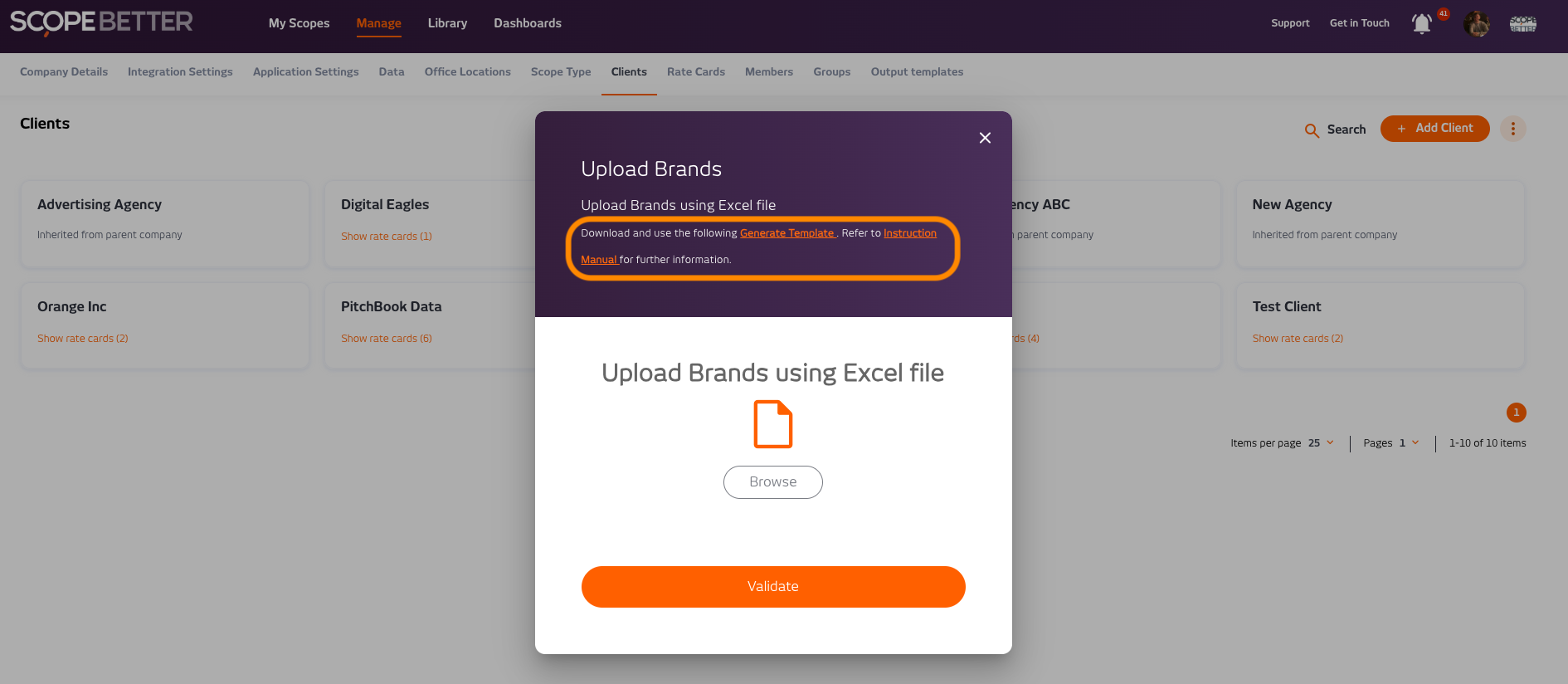Click the ScopeBetter company logo at top right
This screenshot has width=1568, height=684.
coord(1522,24)
